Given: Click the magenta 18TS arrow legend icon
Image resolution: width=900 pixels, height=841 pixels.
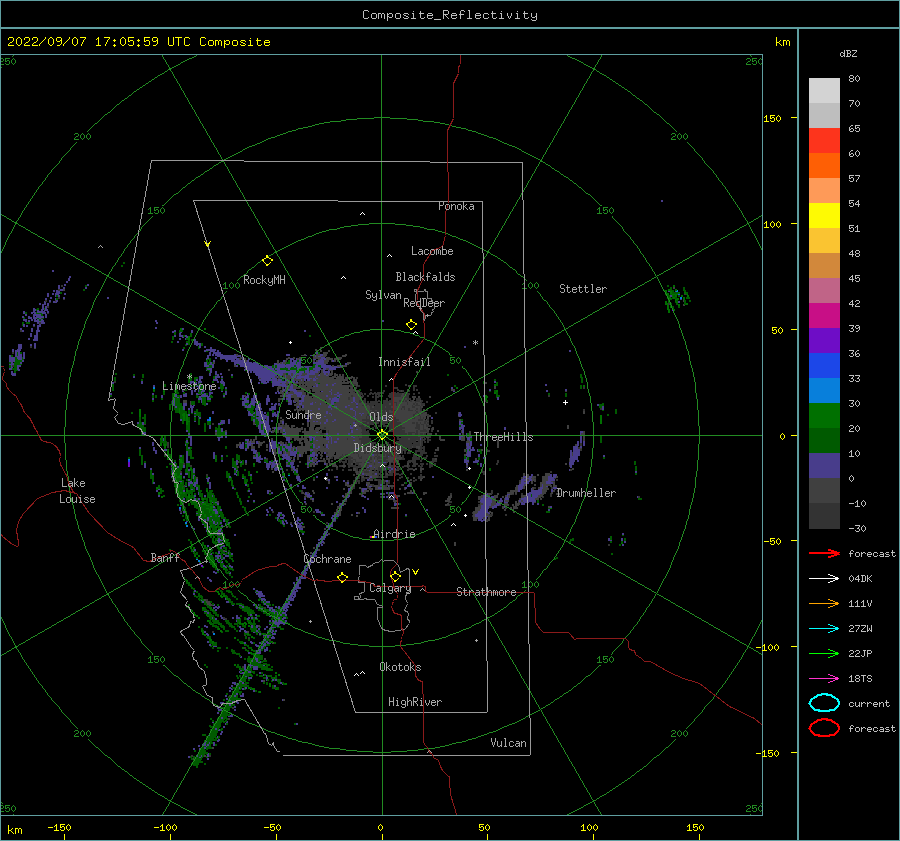Looking at the screenshot, I should click(x=824, y=679).
